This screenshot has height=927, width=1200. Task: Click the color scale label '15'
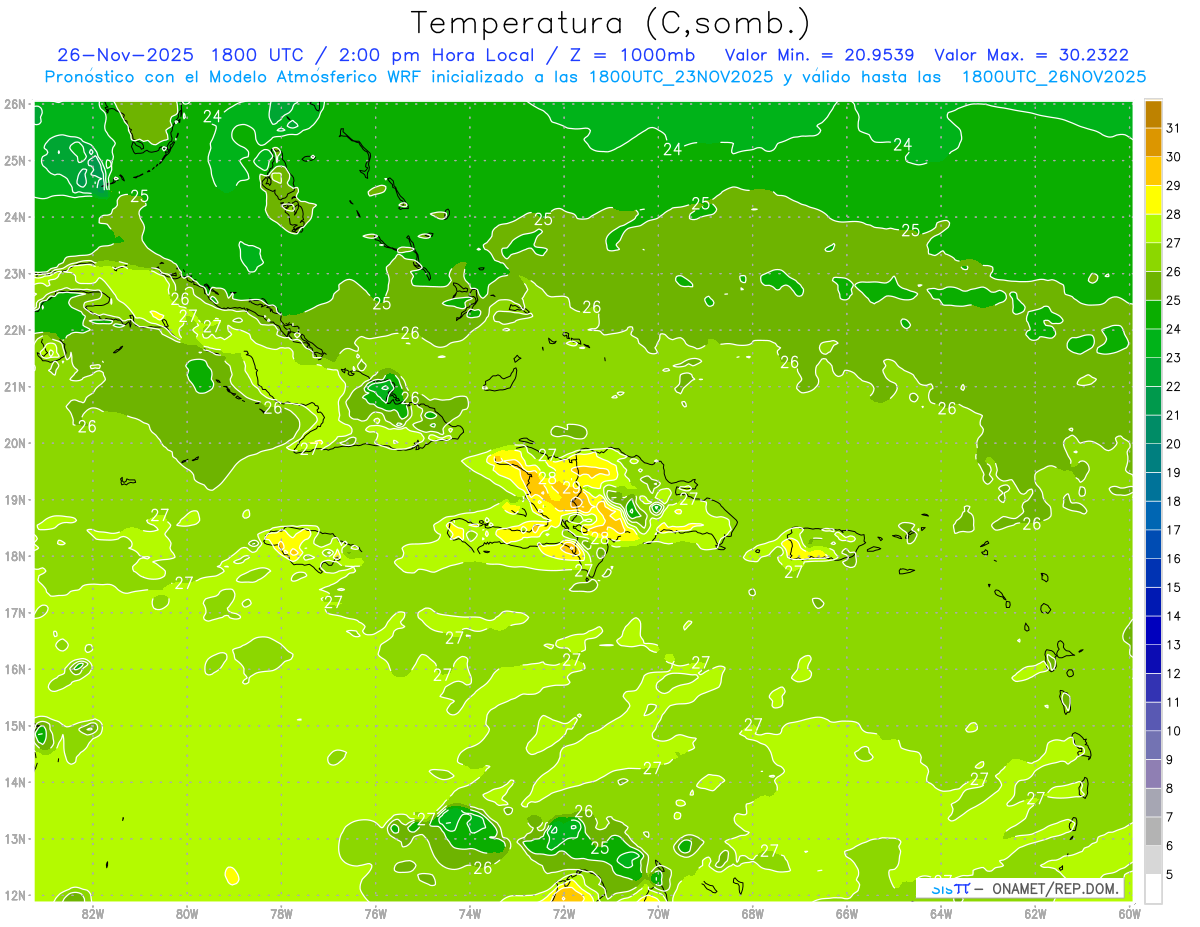pos(1174,587)
